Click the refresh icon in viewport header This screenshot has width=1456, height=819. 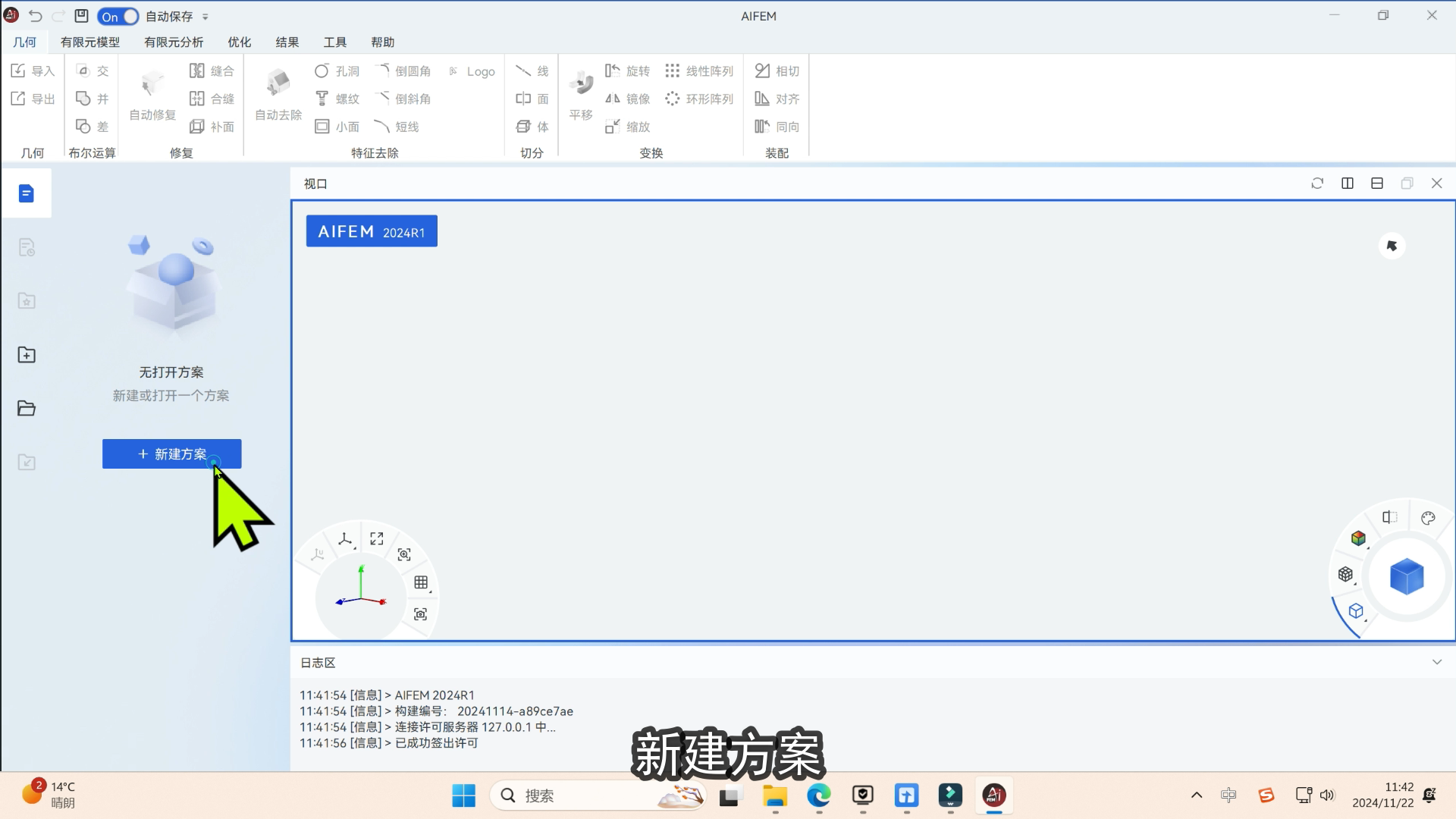pyautogui.click(x=1317, y=184)
